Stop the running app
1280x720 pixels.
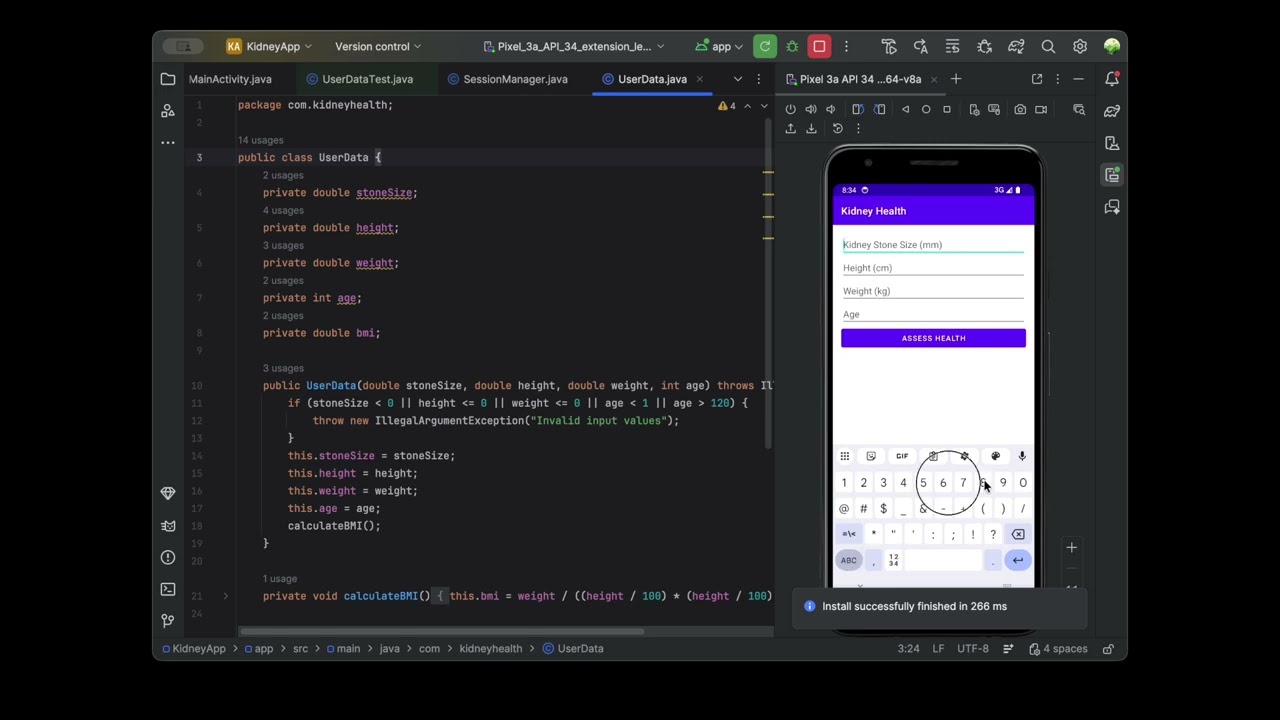click(819, 46)
